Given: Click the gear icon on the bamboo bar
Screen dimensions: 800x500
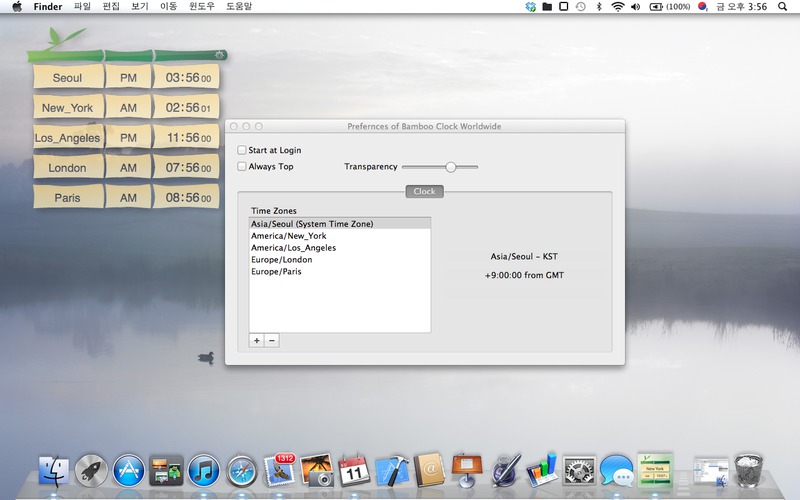Looking at the screenshot, I should point(217,54).
